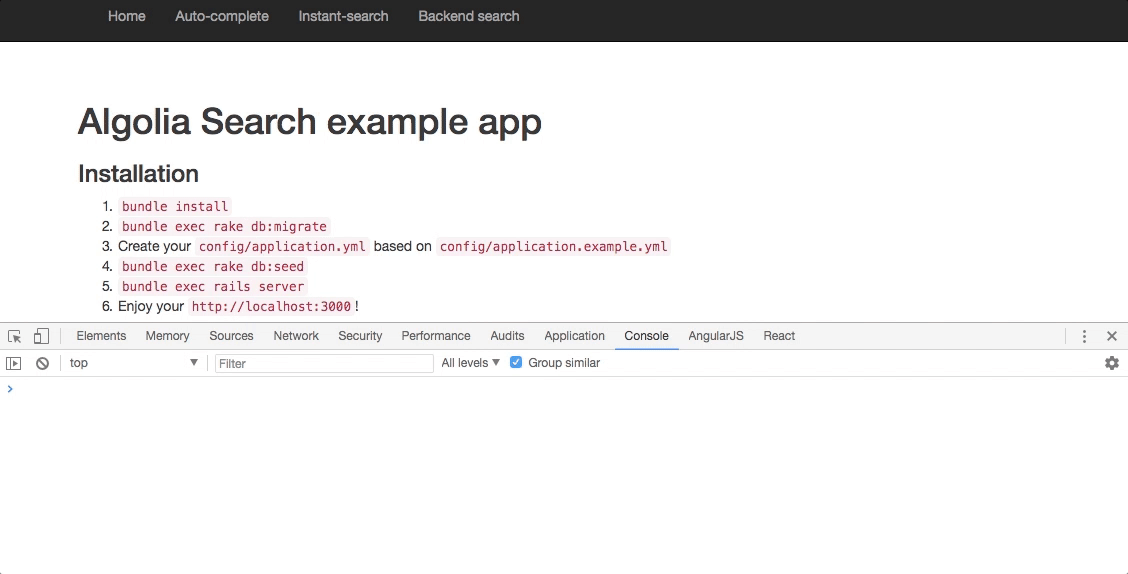Switch to the Memory tab

point(168,336)
